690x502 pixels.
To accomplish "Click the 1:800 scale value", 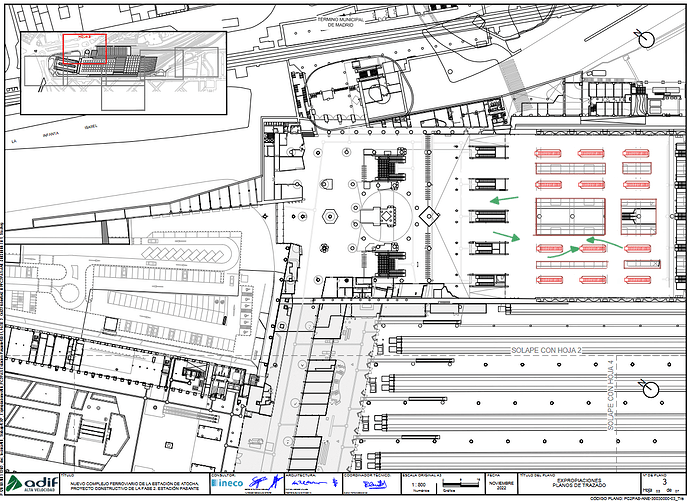I will [418, 485].
